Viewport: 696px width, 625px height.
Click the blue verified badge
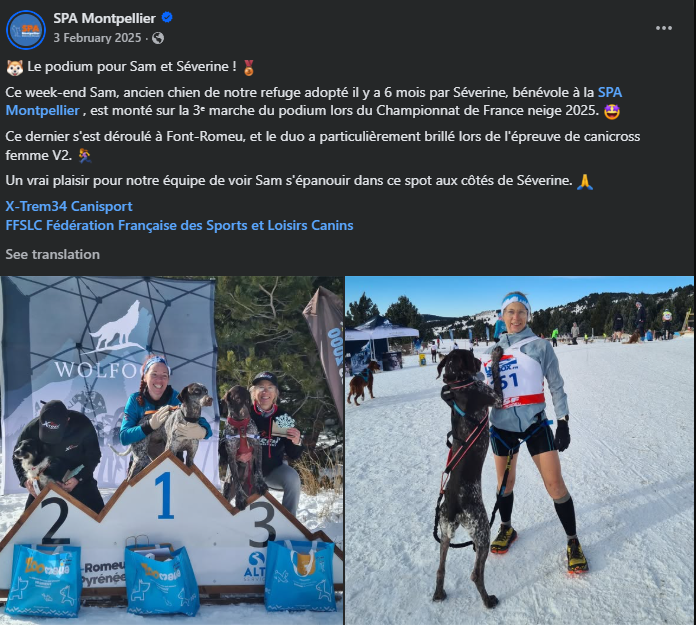[167, 18]
